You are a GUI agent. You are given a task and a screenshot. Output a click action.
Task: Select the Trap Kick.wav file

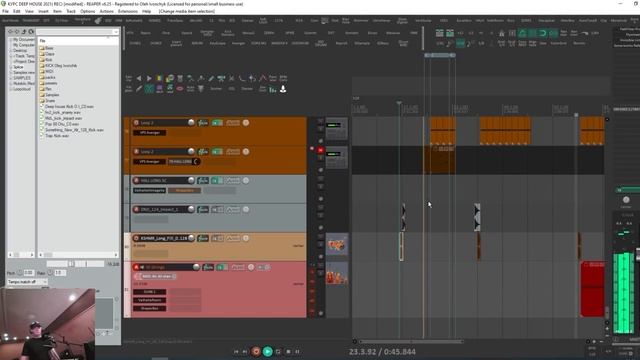click(57, 136)
